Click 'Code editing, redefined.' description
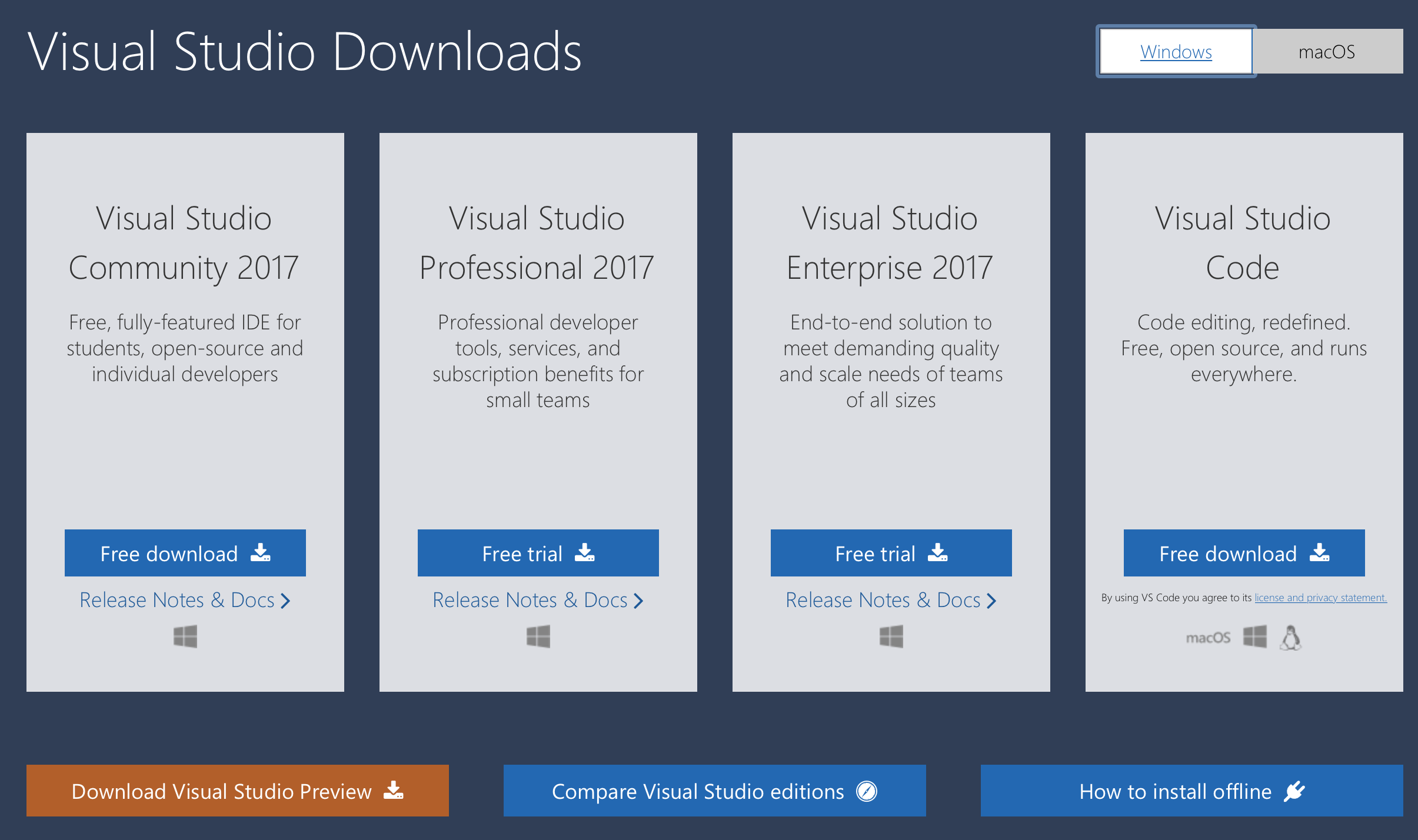Screen dimensions: 1418x840 click(x=1244, y=348)
